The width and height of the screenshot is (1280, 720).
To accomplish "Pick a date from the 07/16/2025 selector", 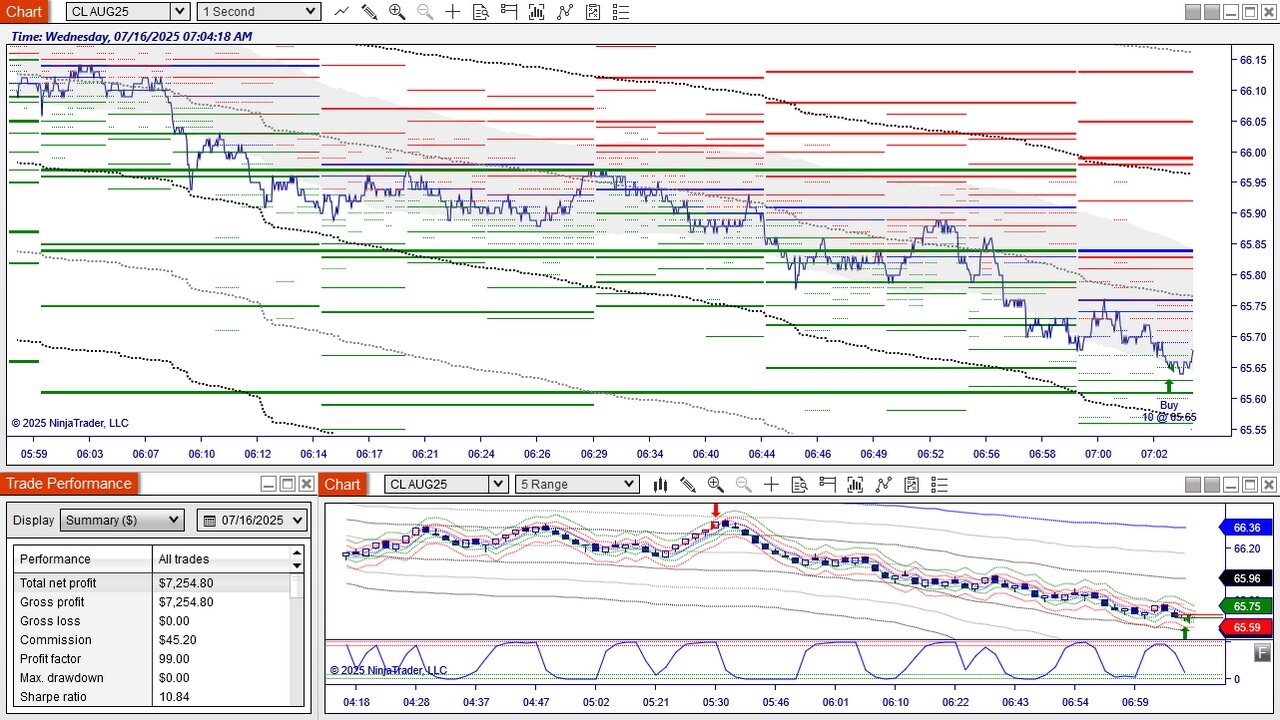I will (x=253, y=520).
